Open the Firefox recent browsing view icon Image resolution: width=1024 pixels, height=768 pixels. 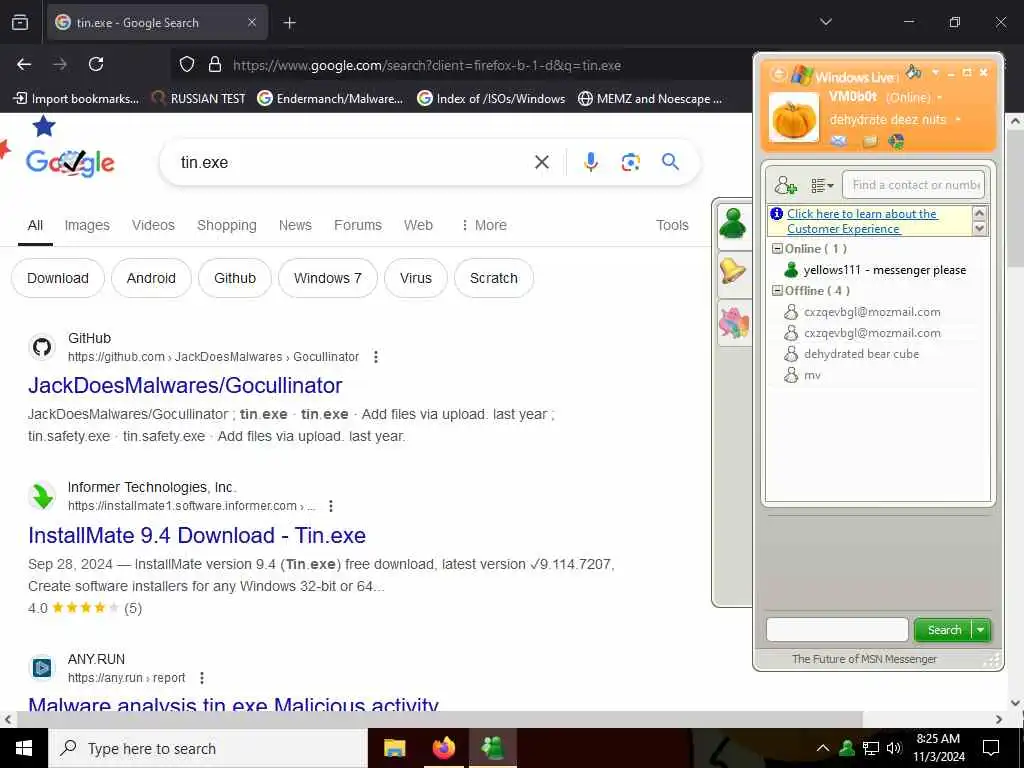coord(20,22)
